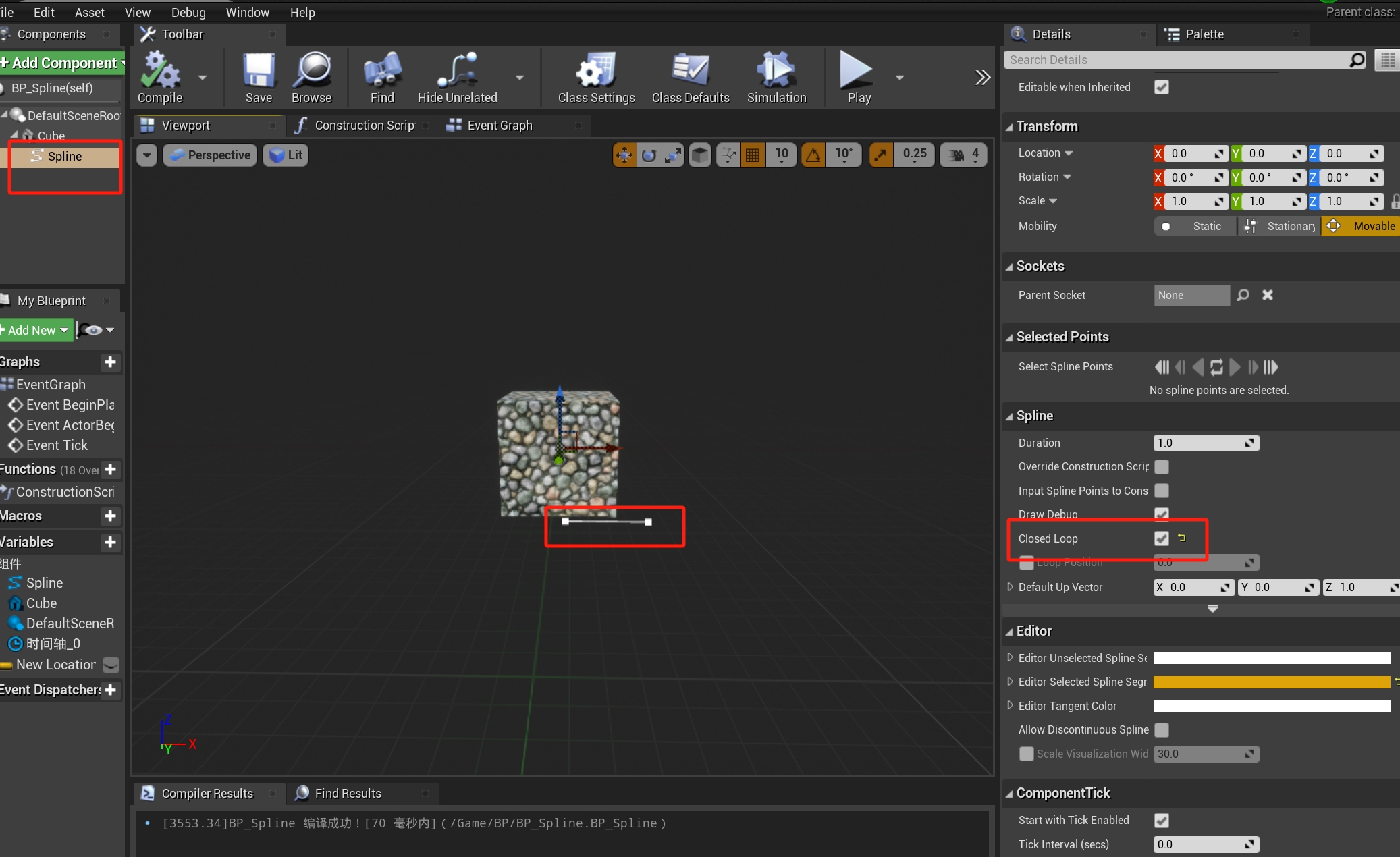
Task: Click the Compile toolbar icon
Action: click(x=160, y=70)
